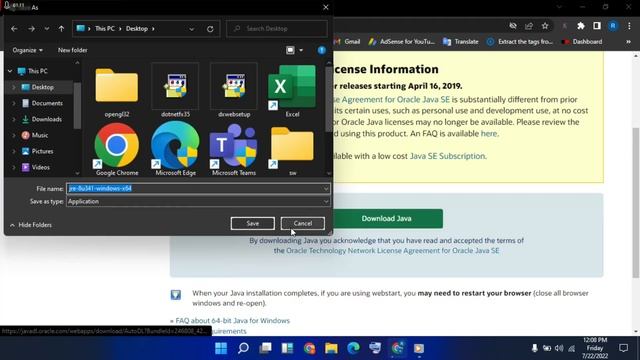Open the Translate bookmark

pos(461,42)
